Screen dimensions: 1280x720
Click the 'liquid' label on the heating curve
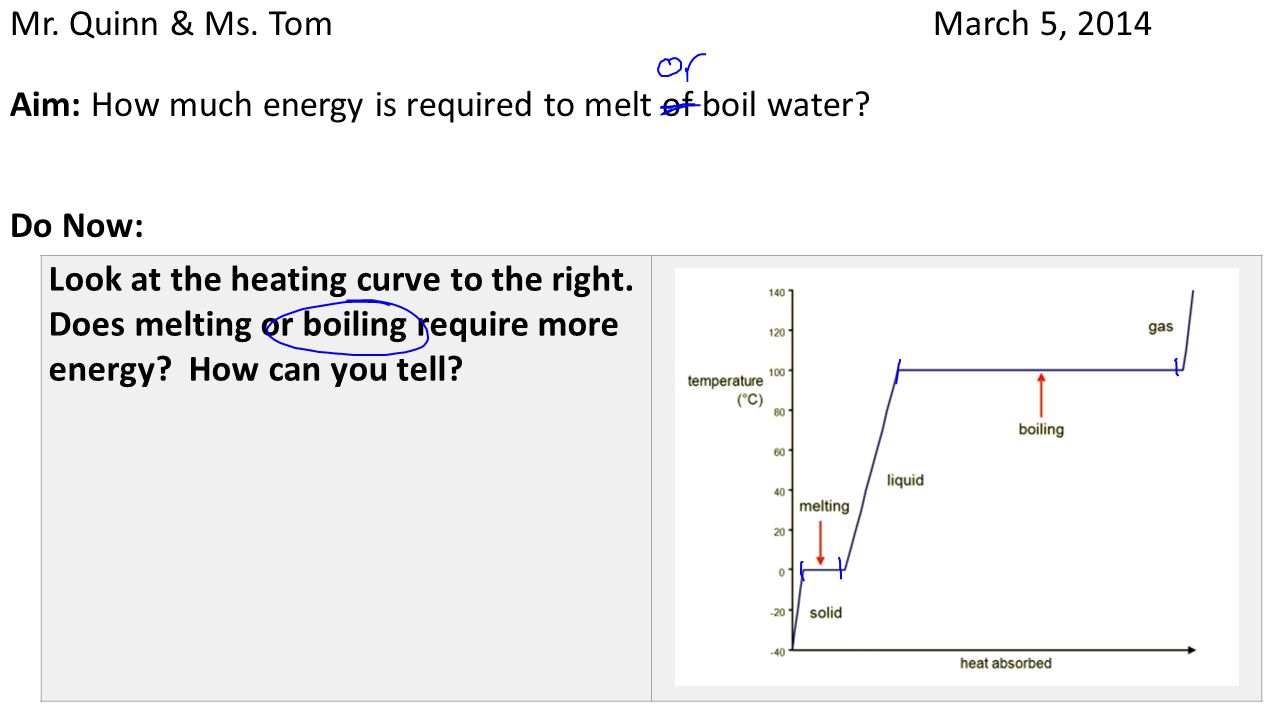(905, 480)
